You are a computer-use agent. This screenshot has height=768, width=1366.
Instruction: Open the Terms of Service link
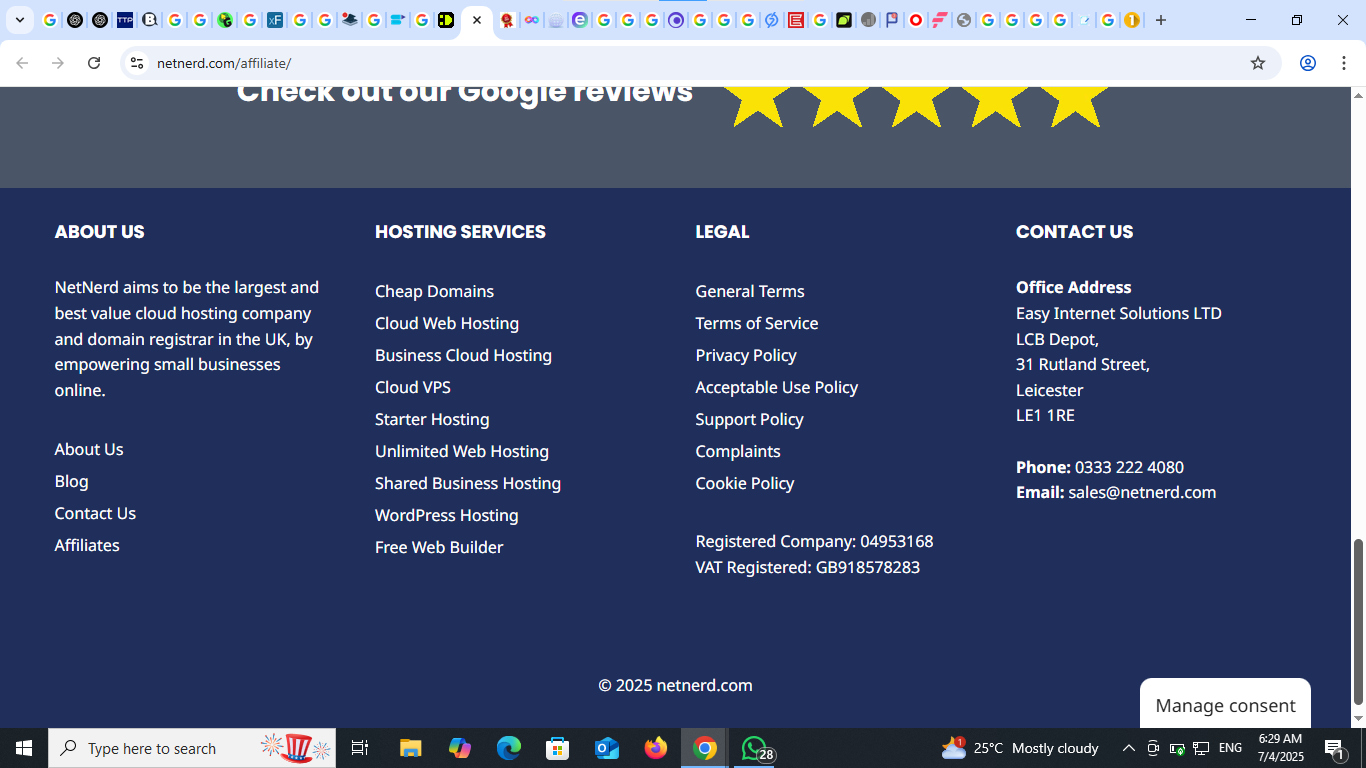click(x=757, y=323)
